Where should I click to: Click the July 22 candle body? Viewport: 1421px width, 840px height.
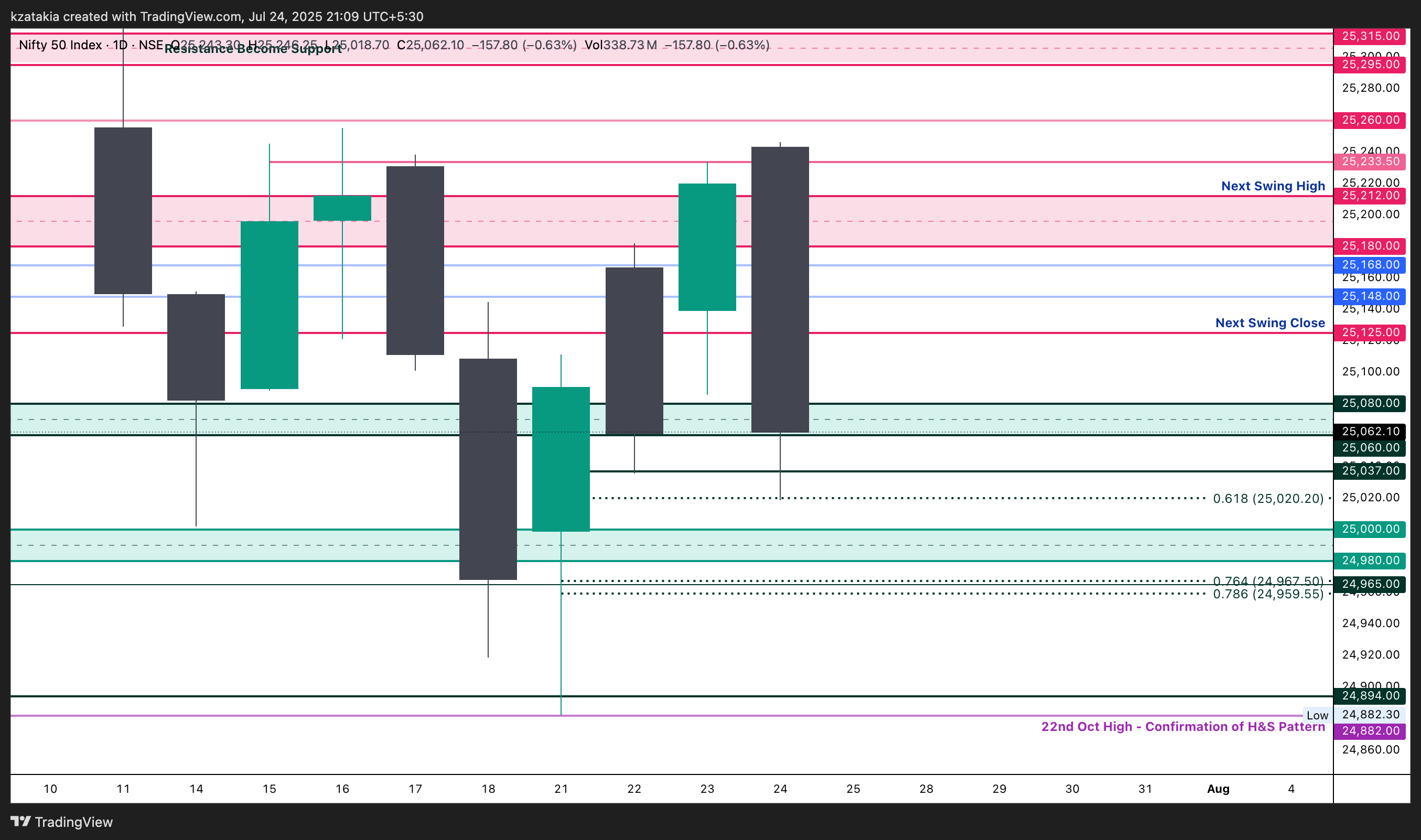point(634,351)
